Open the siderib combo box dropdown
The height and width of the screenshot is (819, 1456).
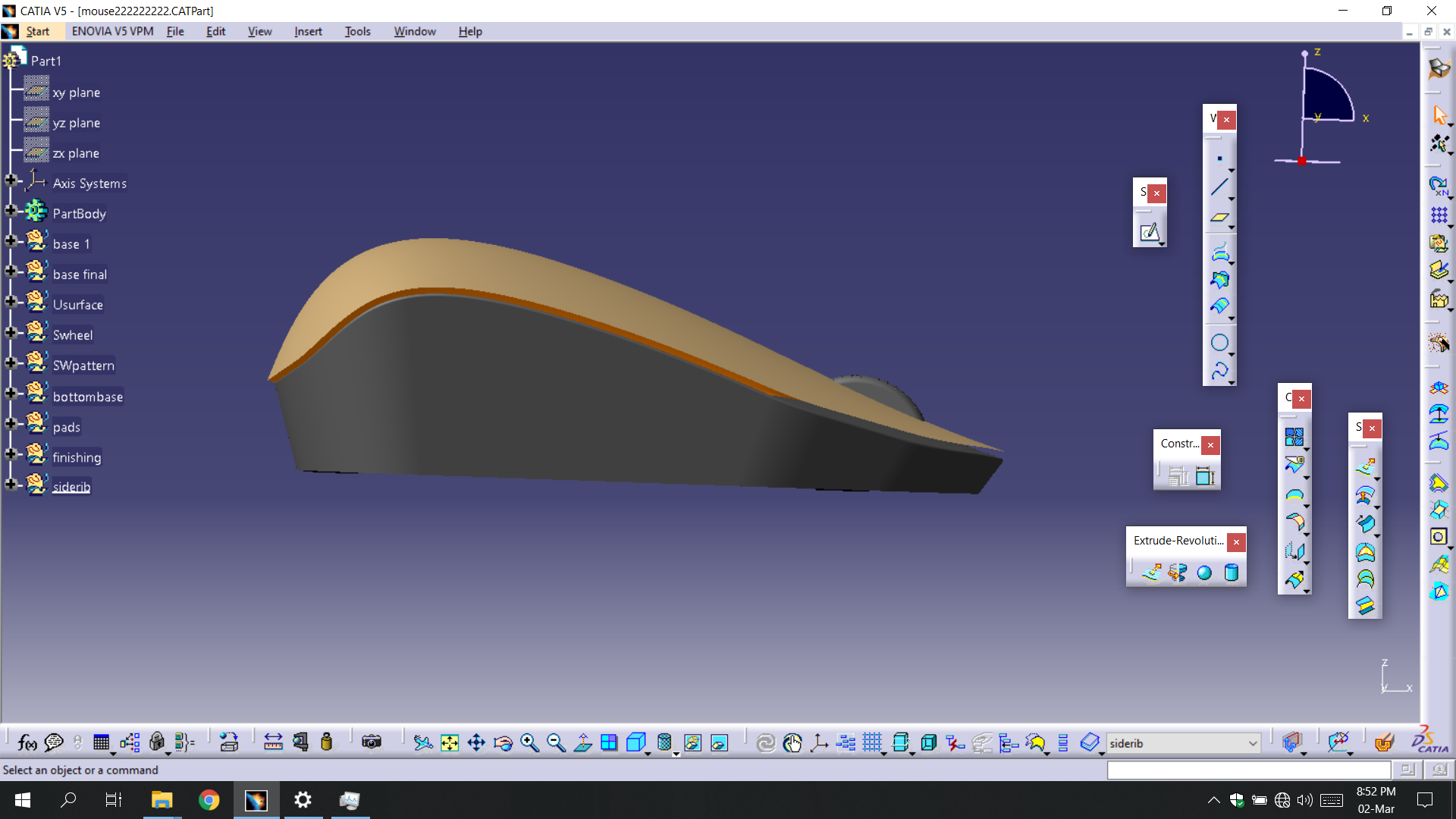point(1253,744)
